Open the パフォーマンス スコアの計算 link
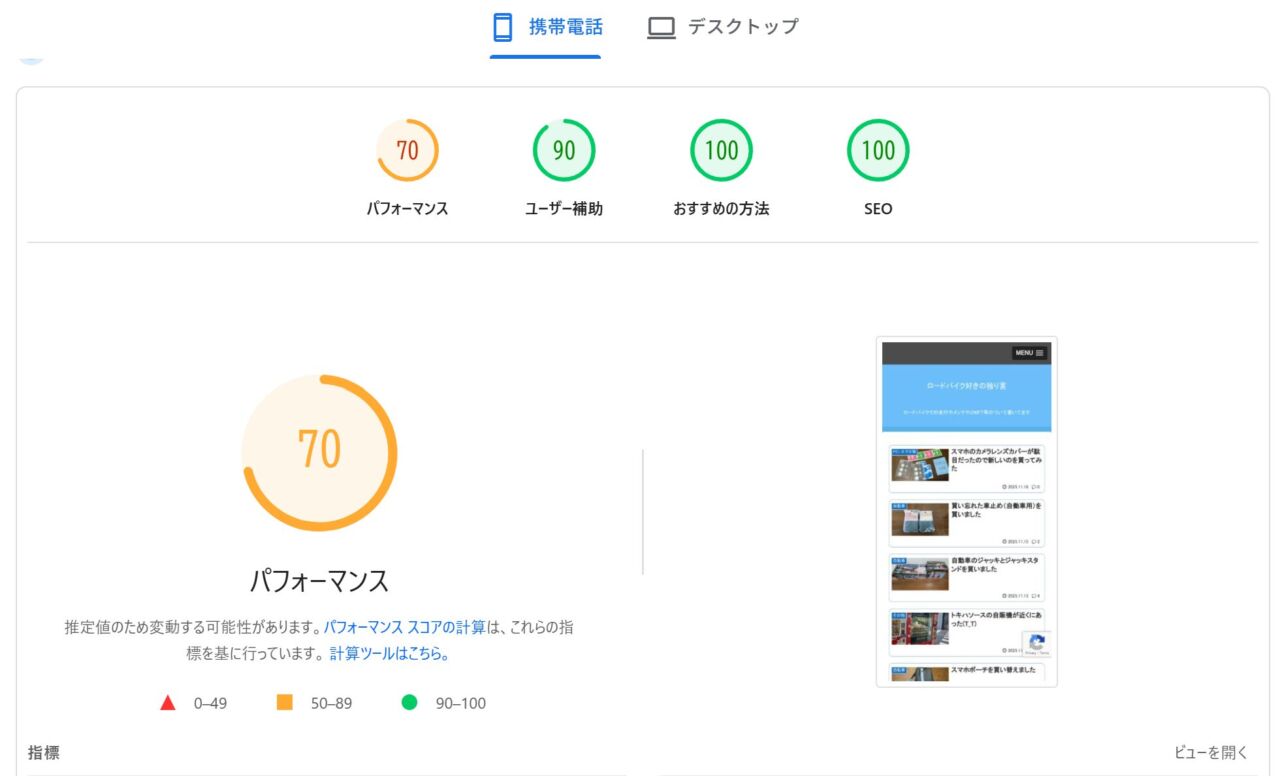Viewport: 1280px width, 776px height. pyautogui.click(x=404, y=627)
